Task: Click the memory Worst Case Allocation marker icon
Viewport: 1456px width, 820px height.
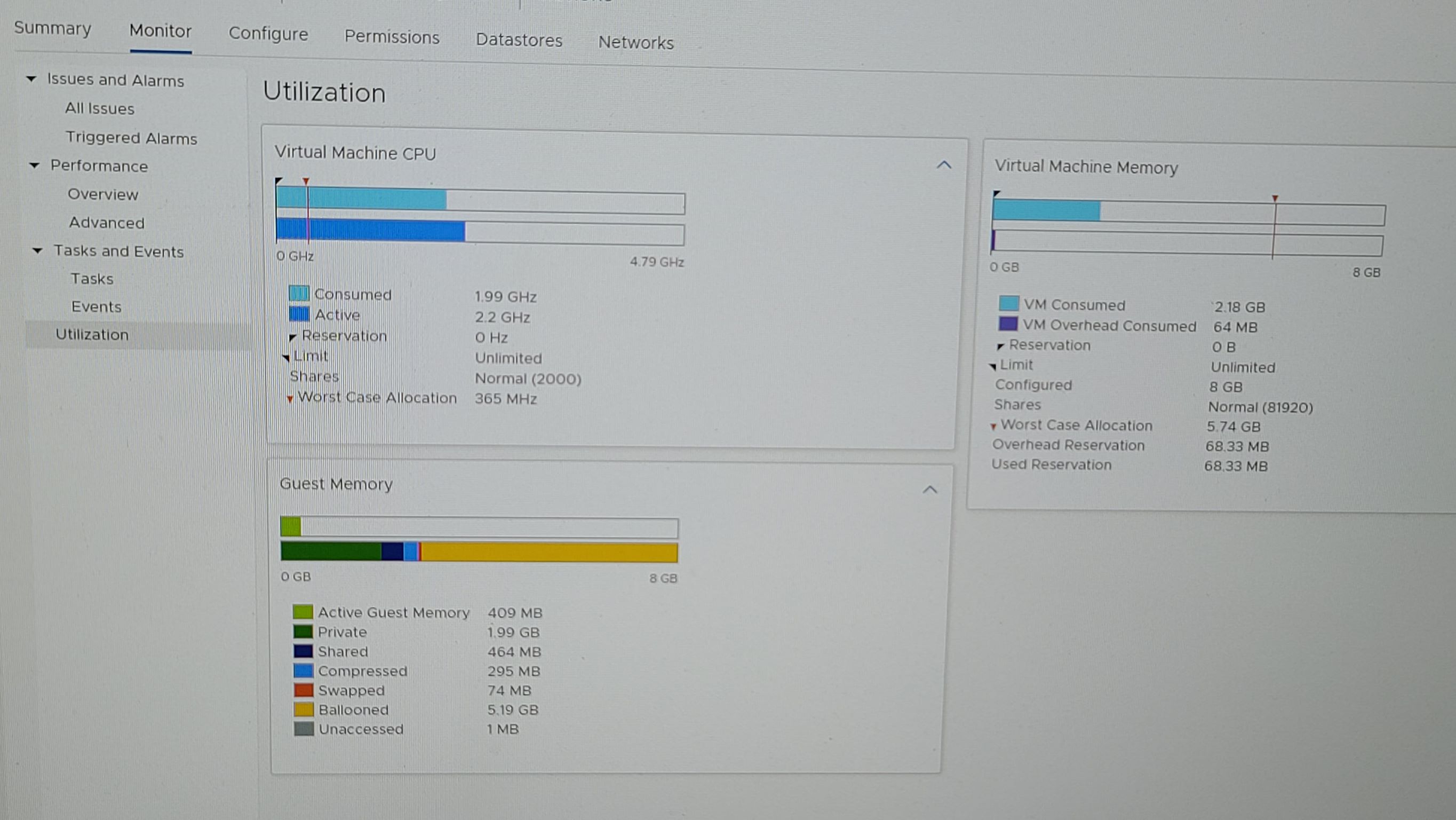Action: click(x=993, y=427)
